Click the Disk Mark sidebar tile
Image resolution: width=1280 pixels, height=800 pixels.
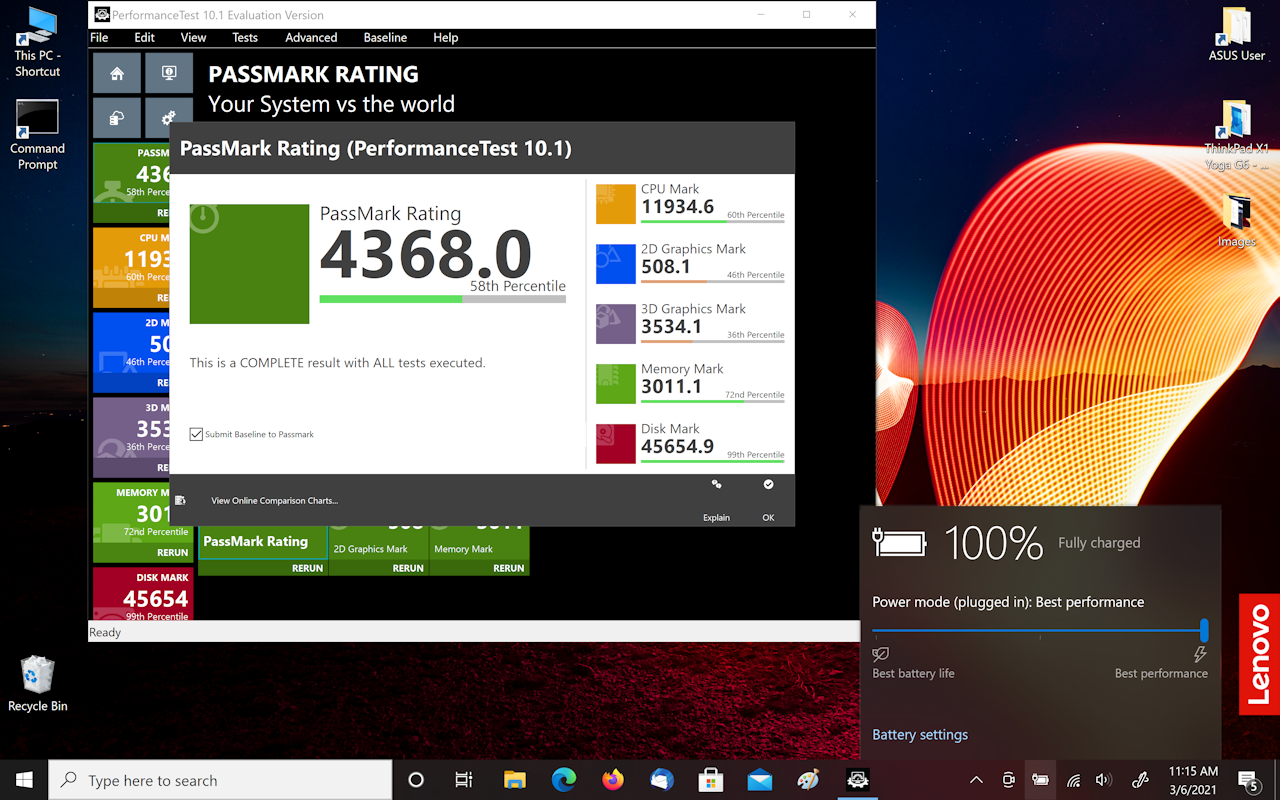pyautogui.click(x=143, y=595)
